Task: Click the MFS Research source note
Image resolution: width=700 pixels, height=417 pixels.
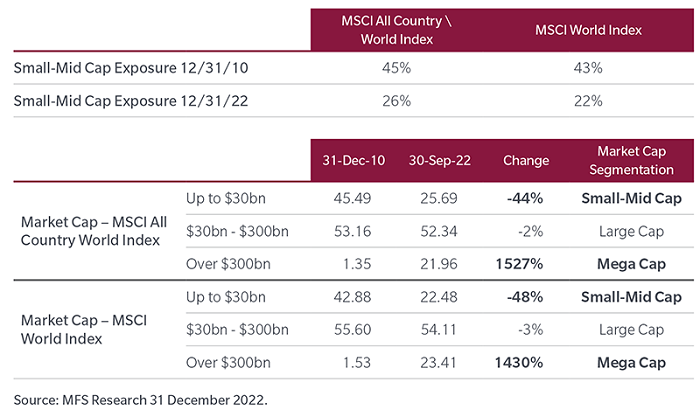Action: pyautogui.click(x=138, y=398)
